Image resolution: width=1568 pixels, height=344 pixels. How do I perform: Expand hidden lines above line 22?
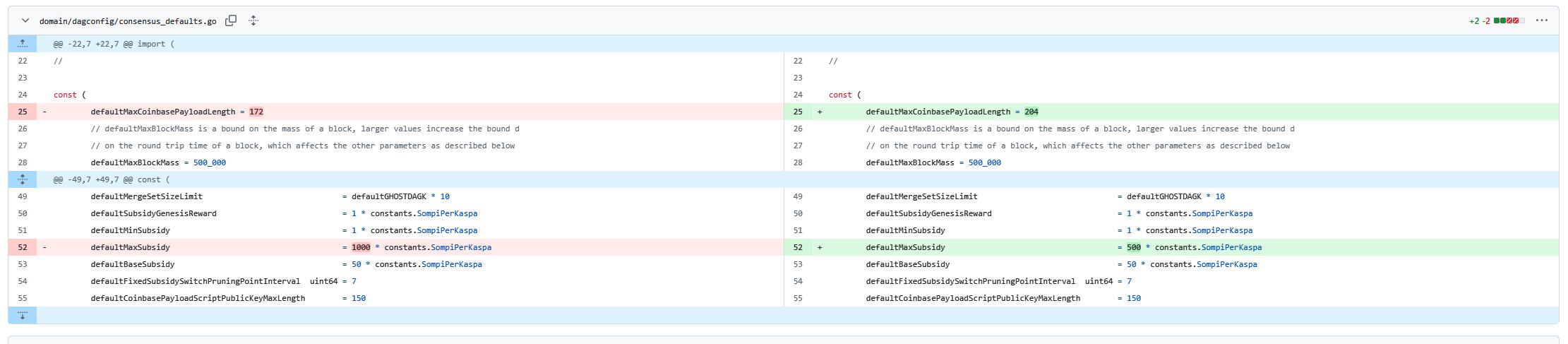(23, 44)
